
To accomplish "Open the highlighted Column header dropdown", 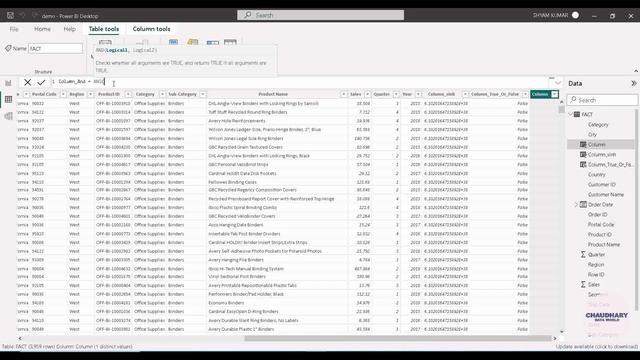I will [x=554, y=94].
